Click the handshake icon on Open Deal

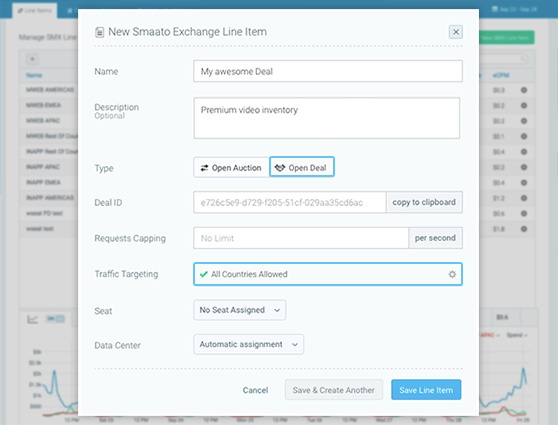[280, 168]
